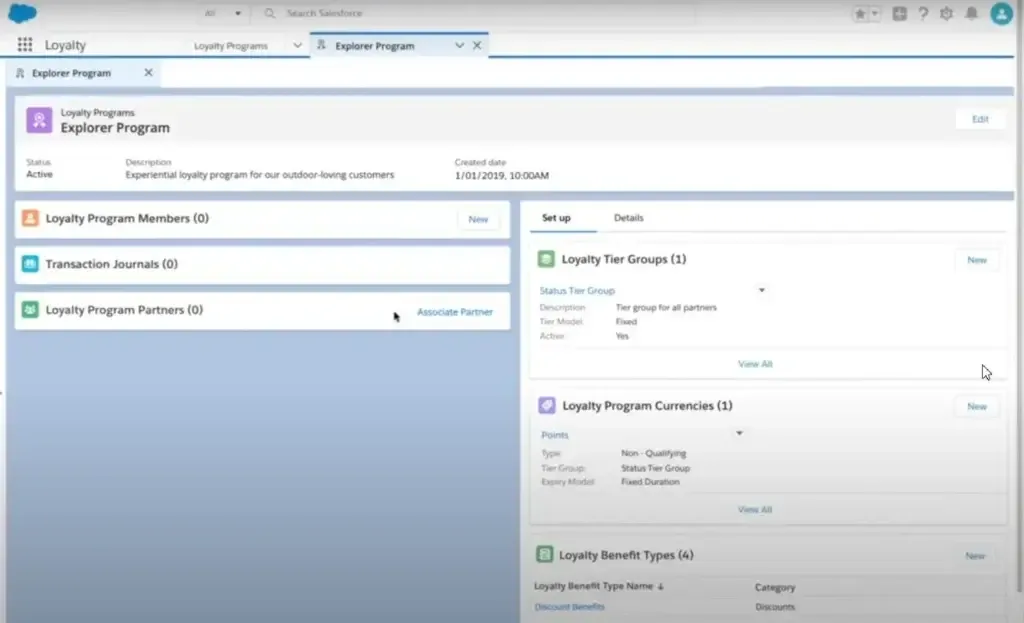
Task: Click the description 'Experiential loyalty program' text
Action: click(x=260, y=175)
